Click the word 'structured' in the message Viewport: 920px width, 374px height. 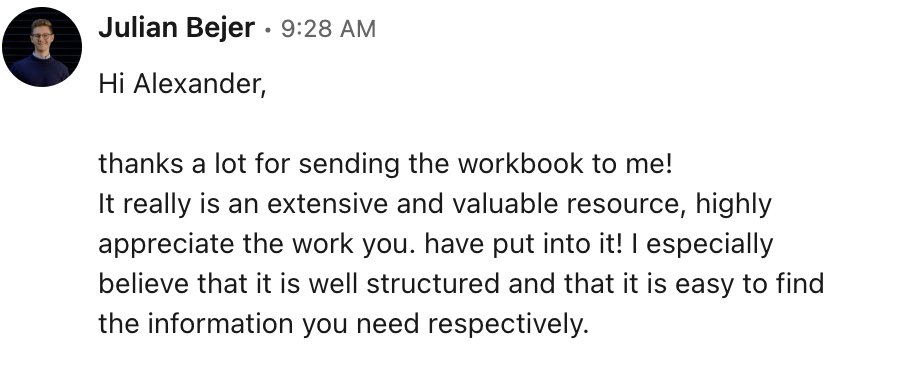click(x=432, y=284)
